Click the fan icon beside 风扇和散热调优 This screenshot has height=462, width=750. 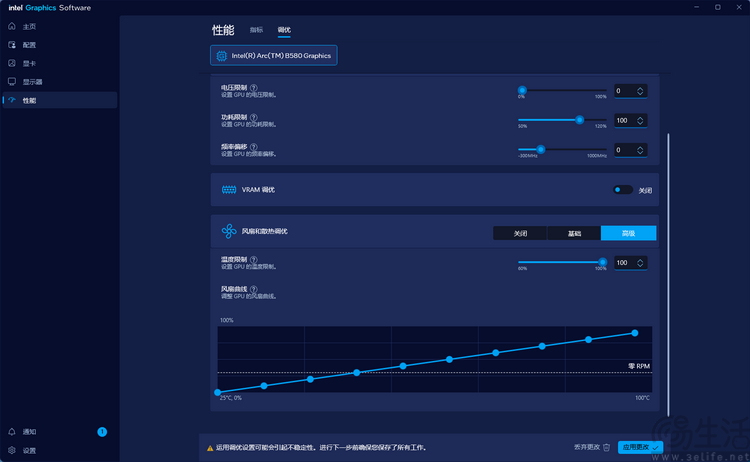coord(229,231)
